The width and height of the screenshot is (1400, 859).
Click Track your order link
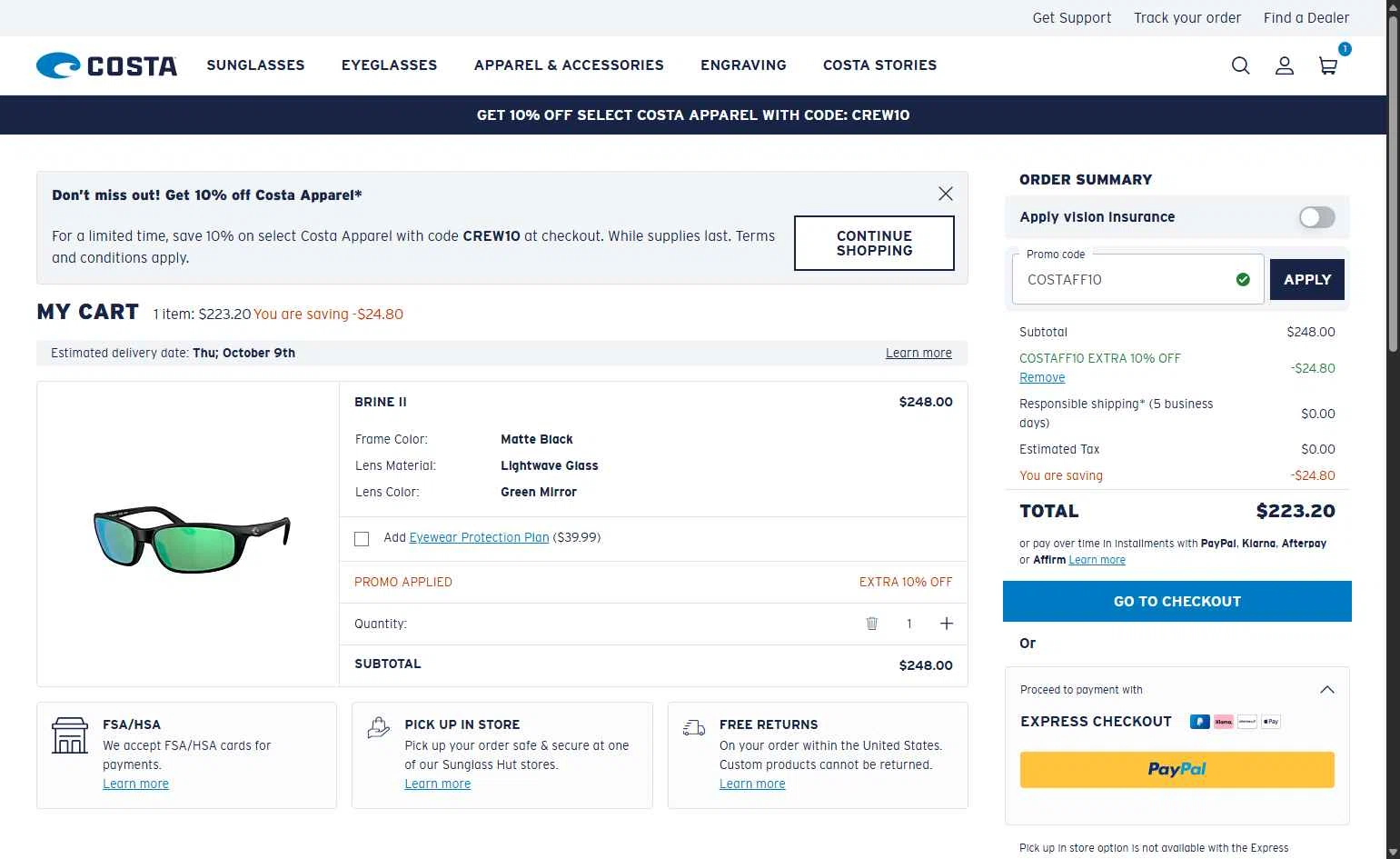(1187, 18)
